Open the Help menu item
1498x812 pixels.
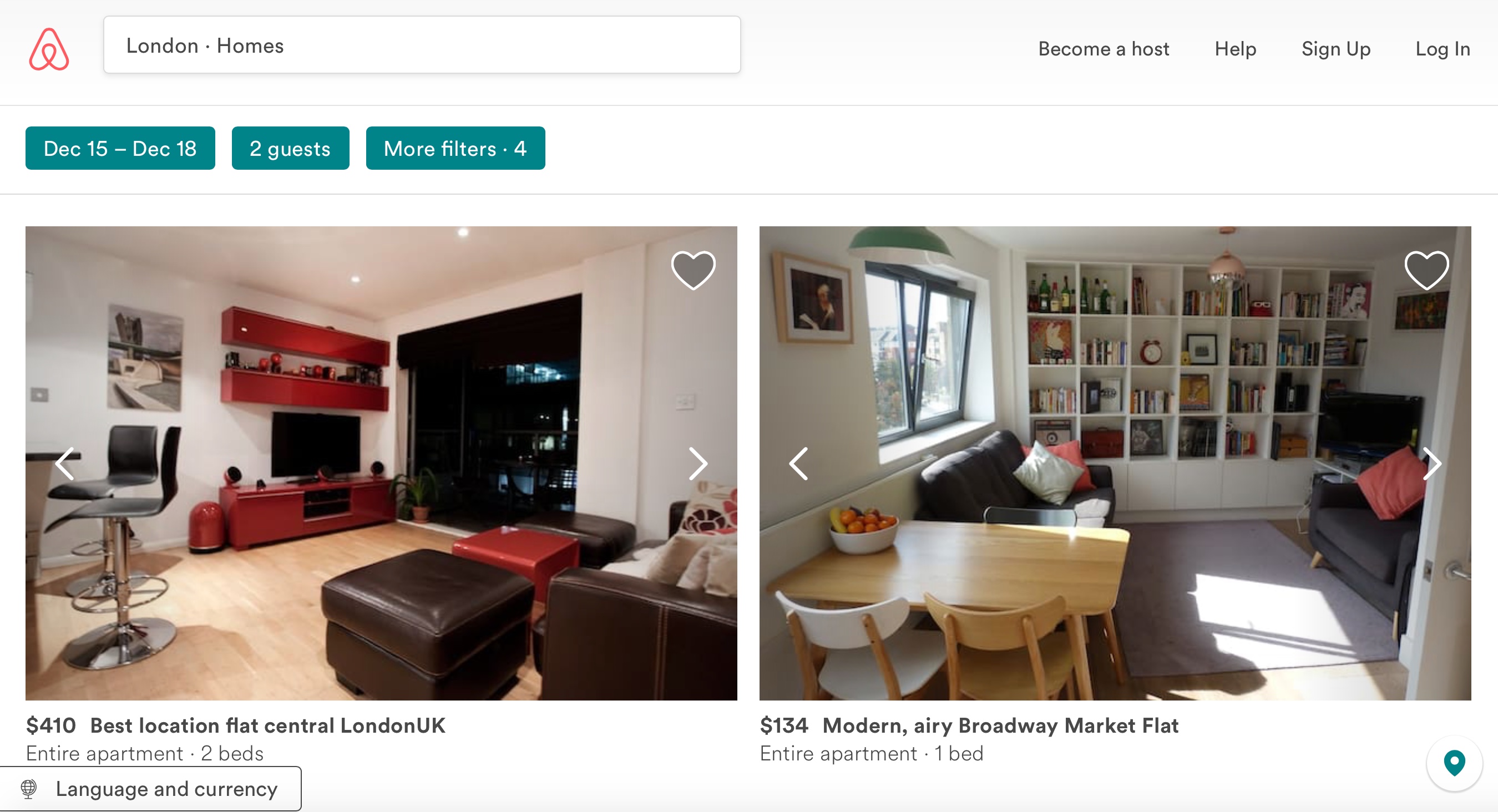[x=1235, y=49]
